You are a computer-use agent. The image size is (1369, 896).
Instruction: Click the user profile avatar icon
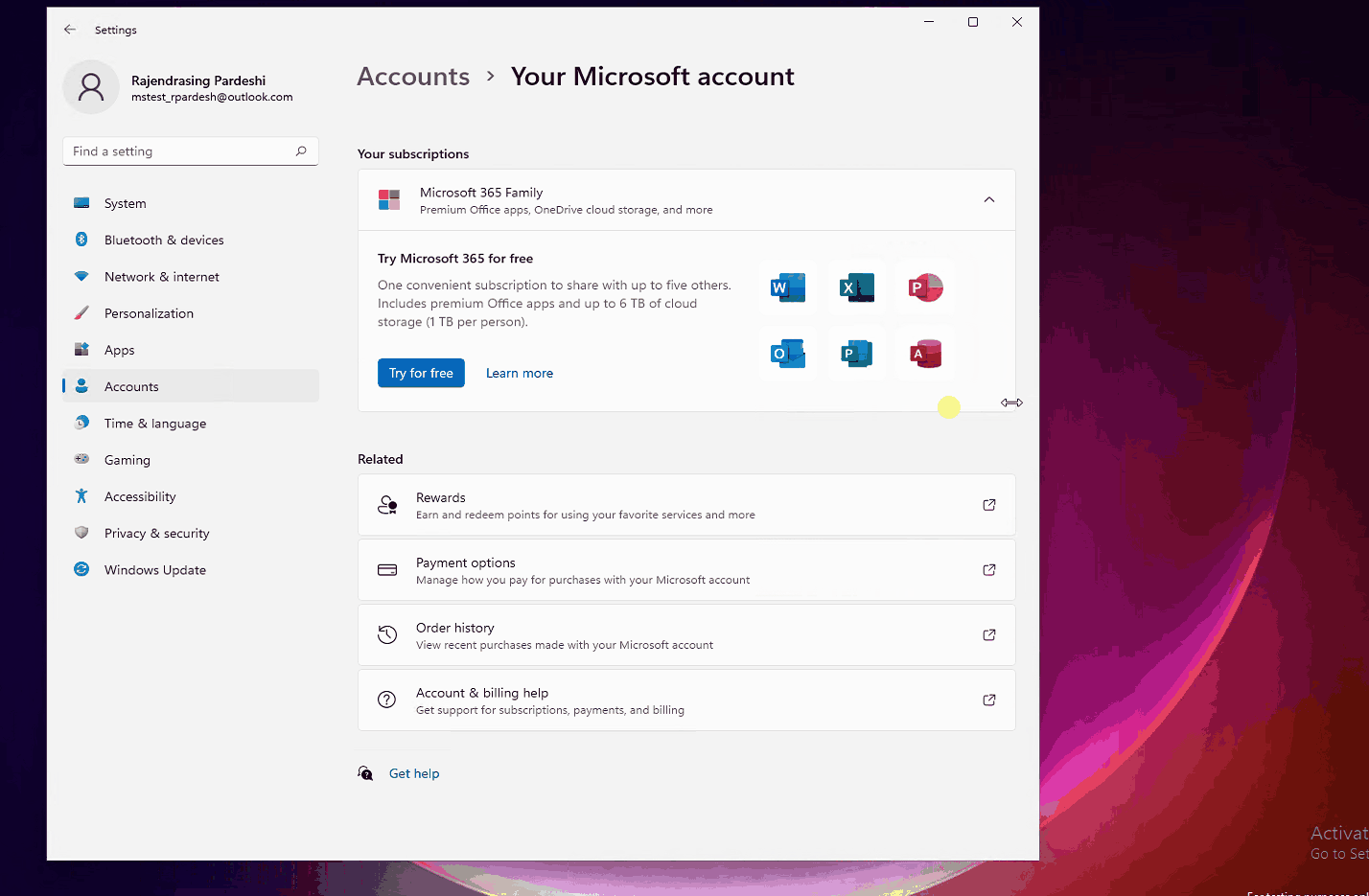tap(91, 87)
